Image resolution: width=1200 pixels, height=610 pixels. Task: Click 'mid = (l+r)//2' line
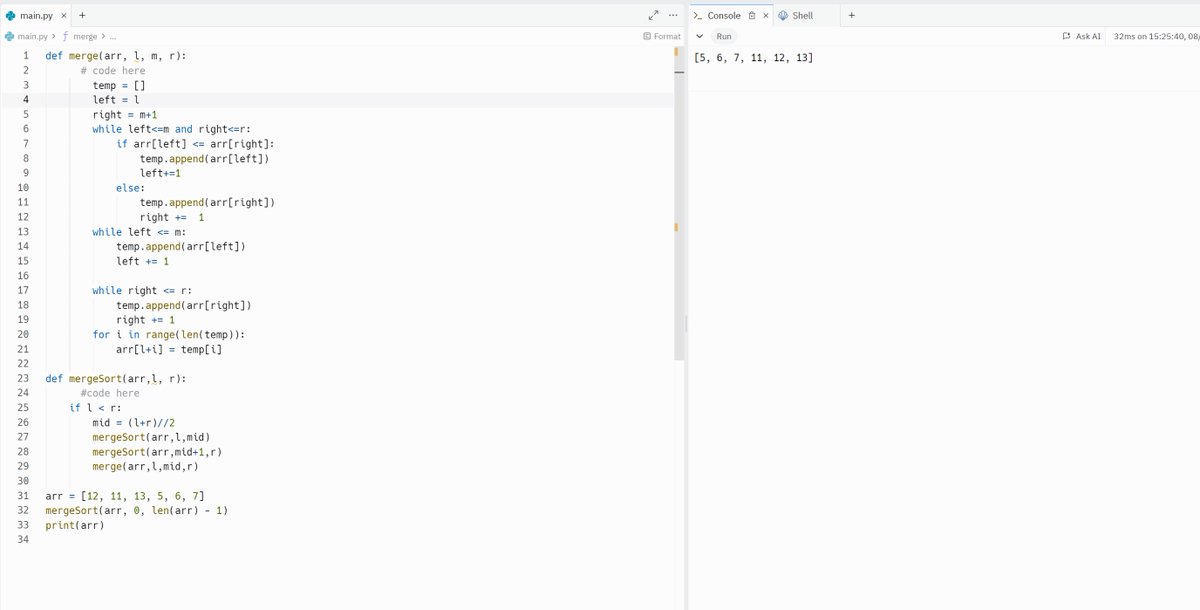pos(134,423)
